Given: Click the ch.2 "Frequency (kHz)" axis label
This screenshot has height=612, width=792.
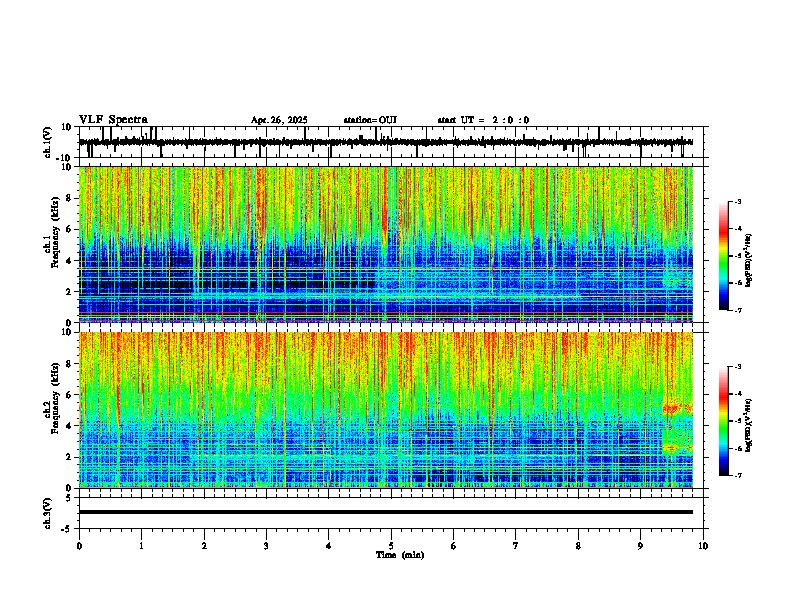Looking at the screenshot, I should click(x=54, y=398).
